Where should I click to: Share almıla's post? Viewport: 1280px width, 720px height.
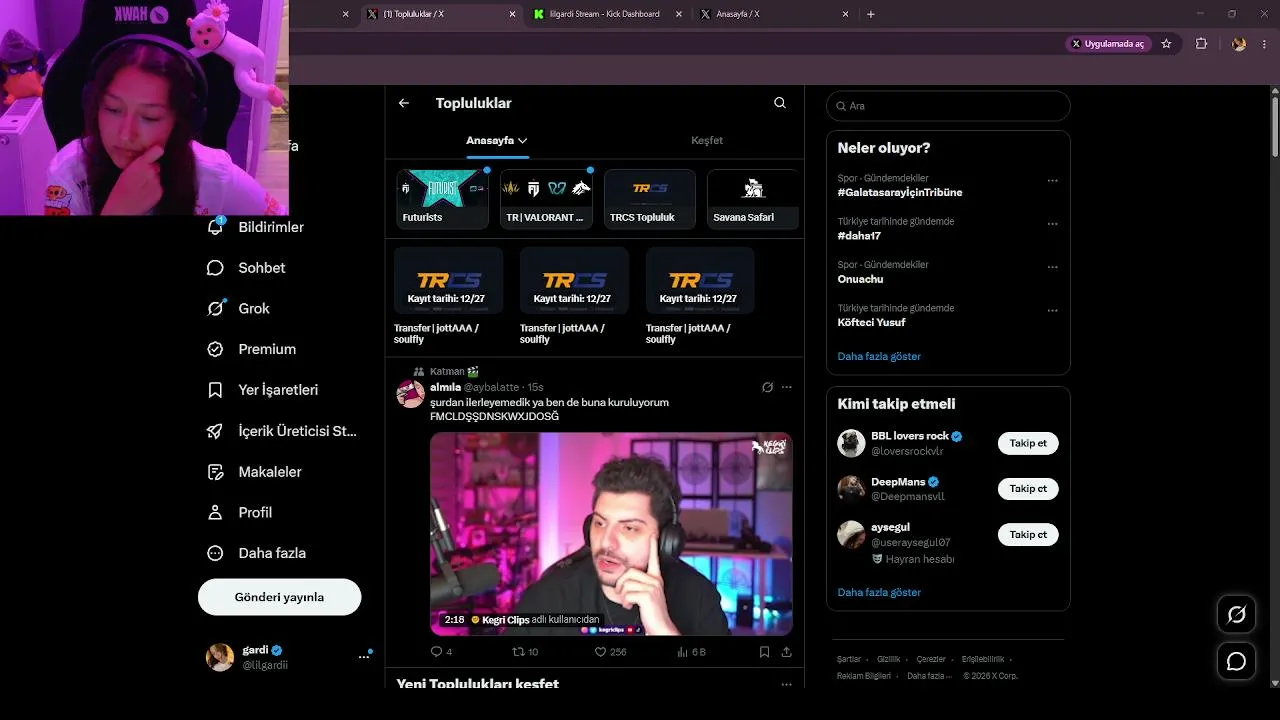pos(786,652)
